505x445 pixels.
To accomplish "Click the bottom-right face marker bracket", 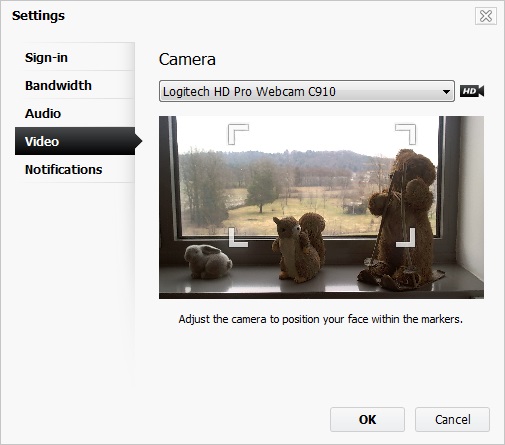I will (x=406, y=237).
